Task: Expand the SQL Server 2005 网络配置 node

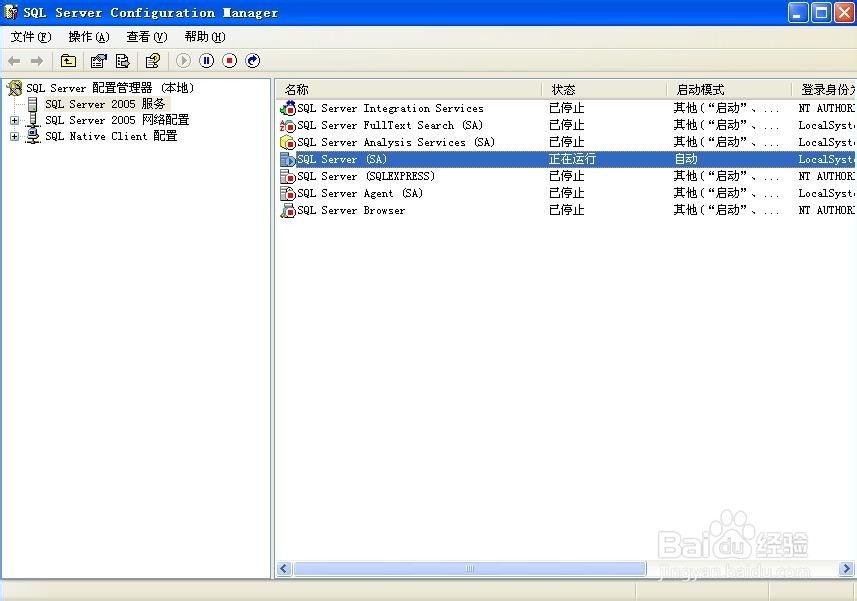Action: (15, 120)
